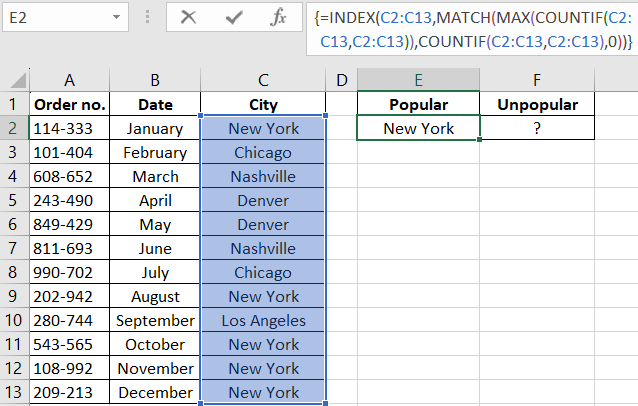
Task: Click the Unpopular cell with question mark
Action: point(537,128)
